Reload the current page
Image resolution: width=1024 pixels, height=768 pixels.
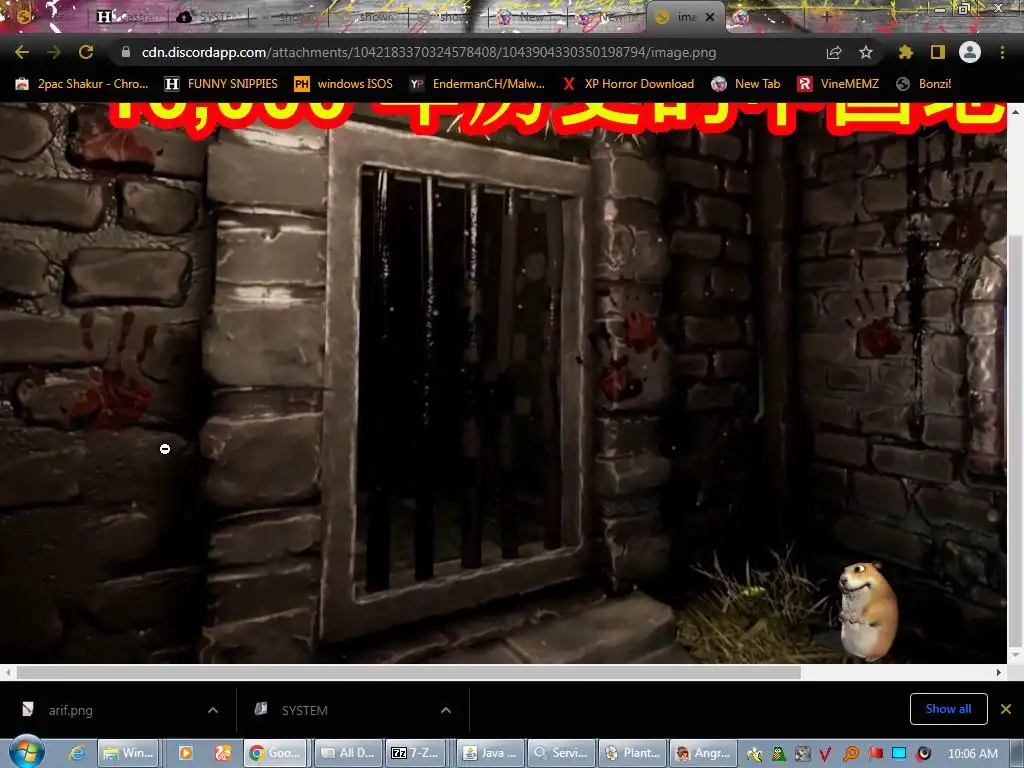click(86, 52)
